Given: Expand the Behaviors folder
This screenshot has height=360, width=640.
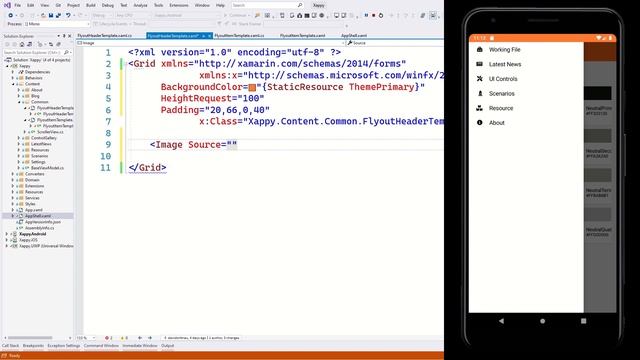Looking at the screenshot, I should point(13,78).
